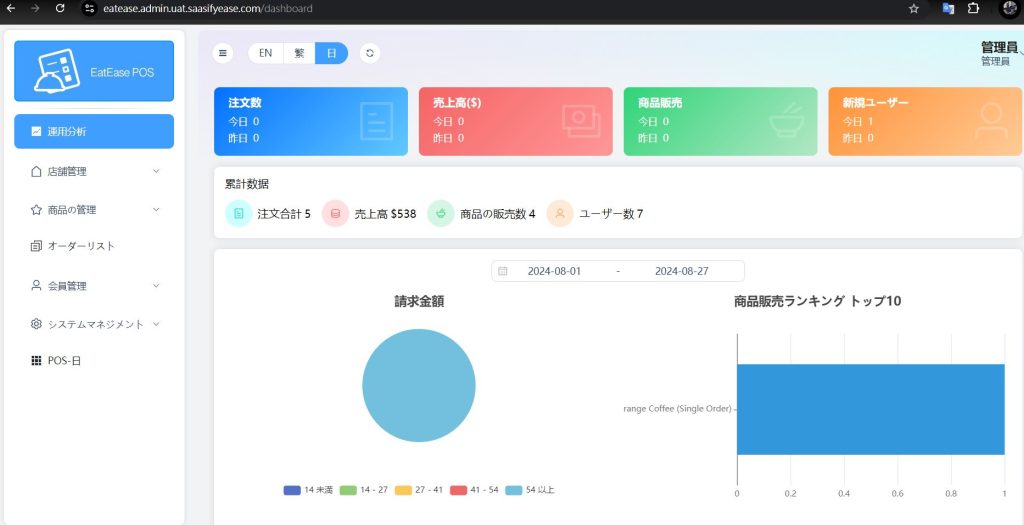Expand the 店舗管理 menu

tap(94, 171)
